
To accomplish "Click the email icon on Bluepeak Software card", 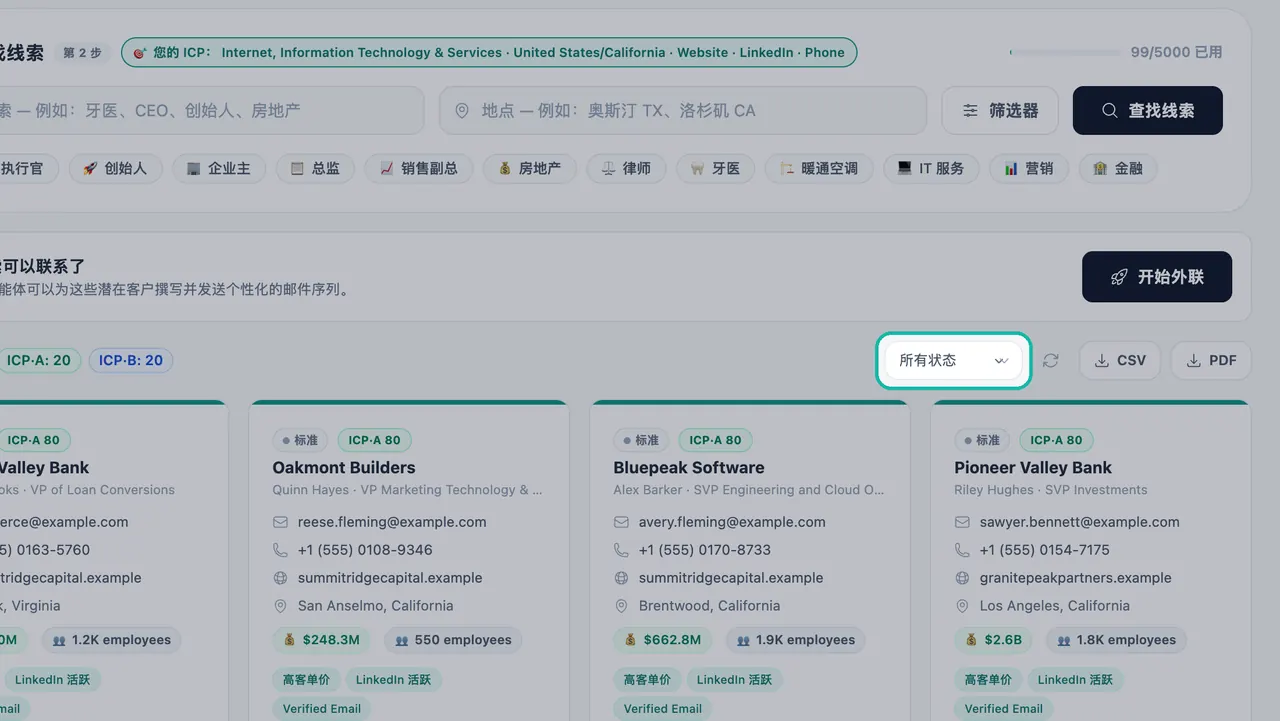I will (x=621, y=522).
